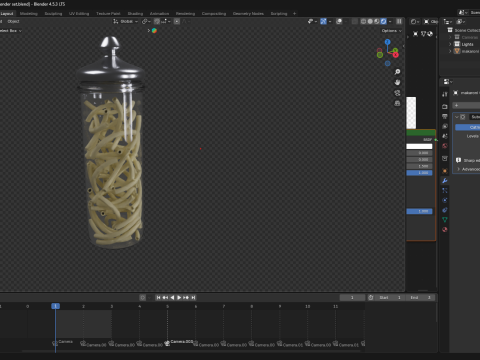Select the Modifiers wrench properties tab
Image resolution: width=480 pixels, height=360 pixels.
[x=445, y=181]
